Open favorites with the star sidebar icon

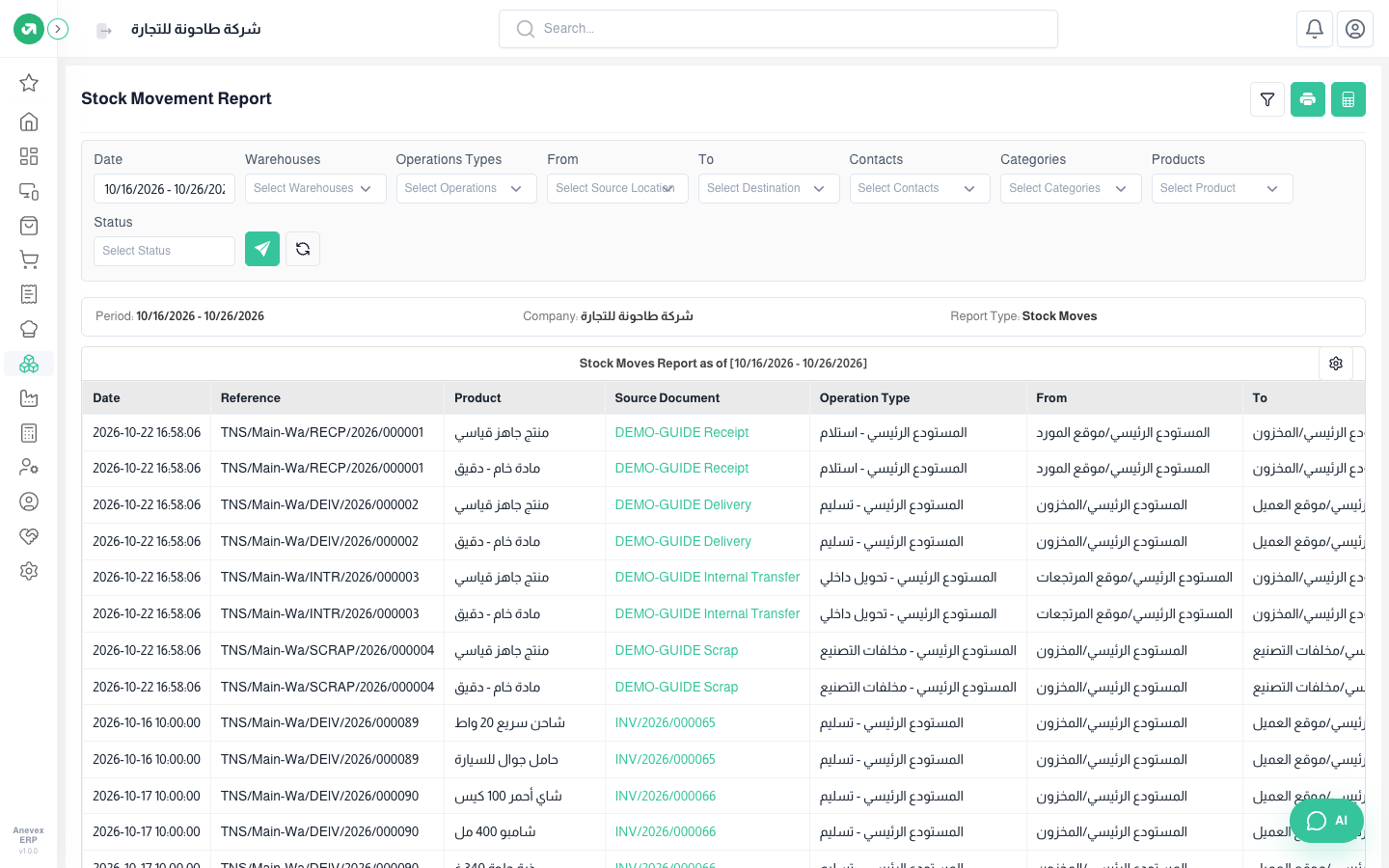click(x=29, y=83)
